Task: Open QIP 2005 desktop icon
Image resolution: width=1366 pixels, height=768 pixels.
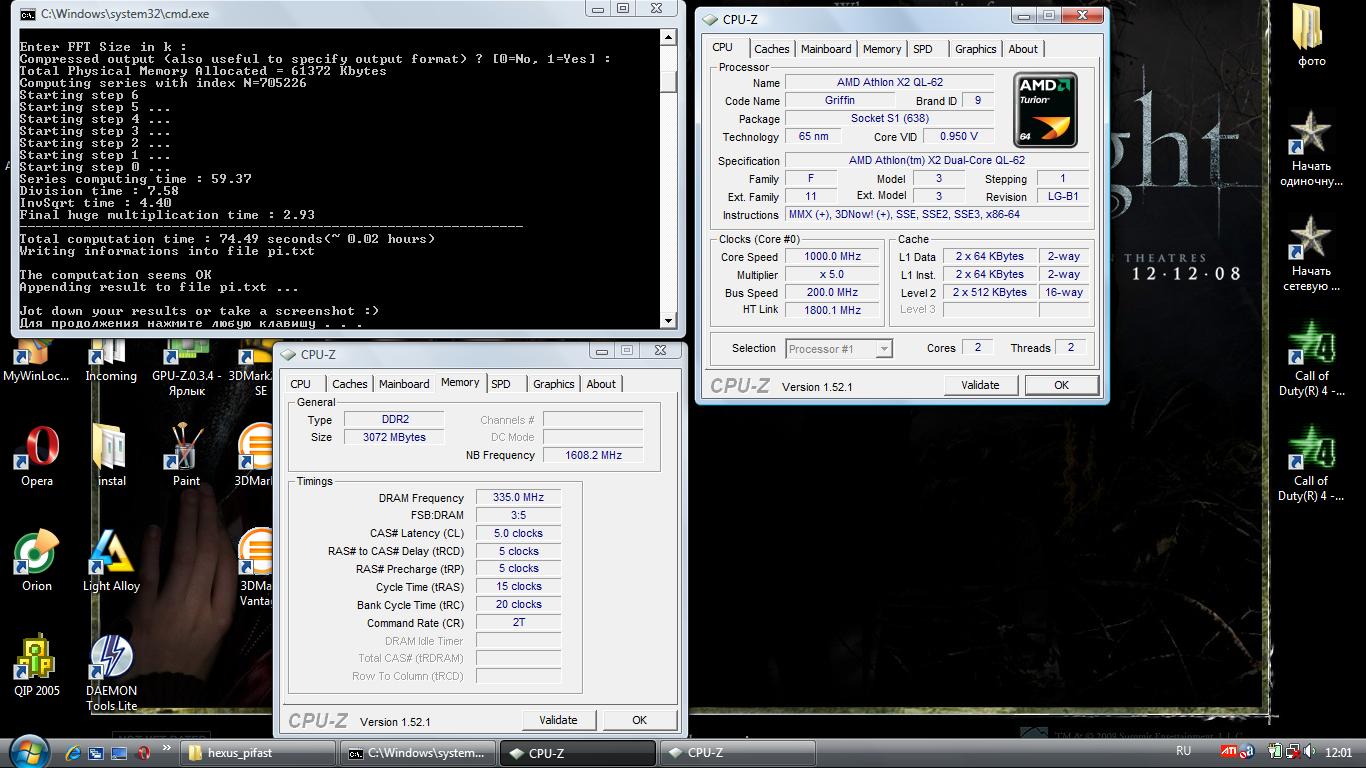Action: coord(37,665)
